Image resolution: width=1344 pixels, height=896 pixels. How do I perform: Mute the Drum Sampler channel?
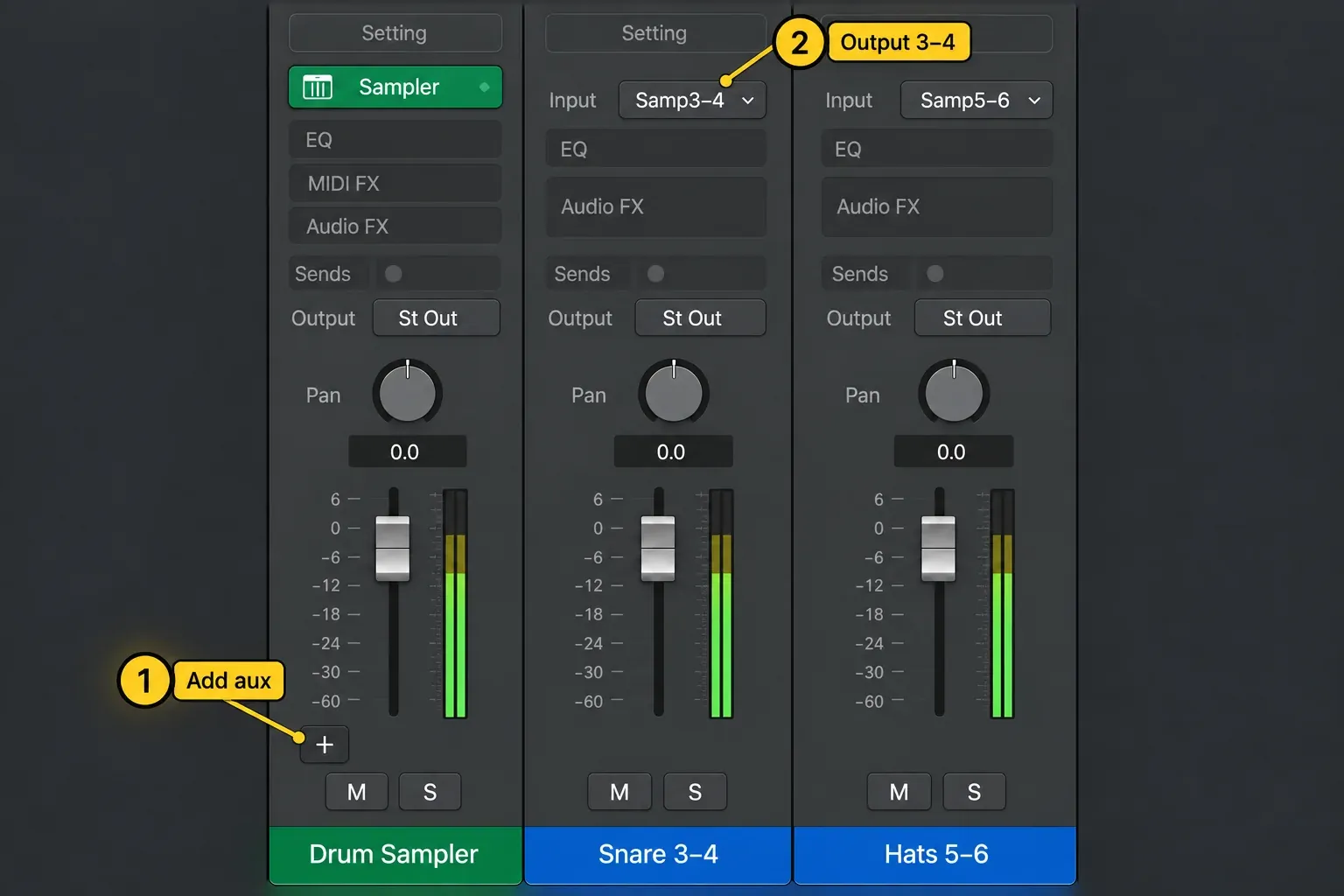click(x=357, y=792)
